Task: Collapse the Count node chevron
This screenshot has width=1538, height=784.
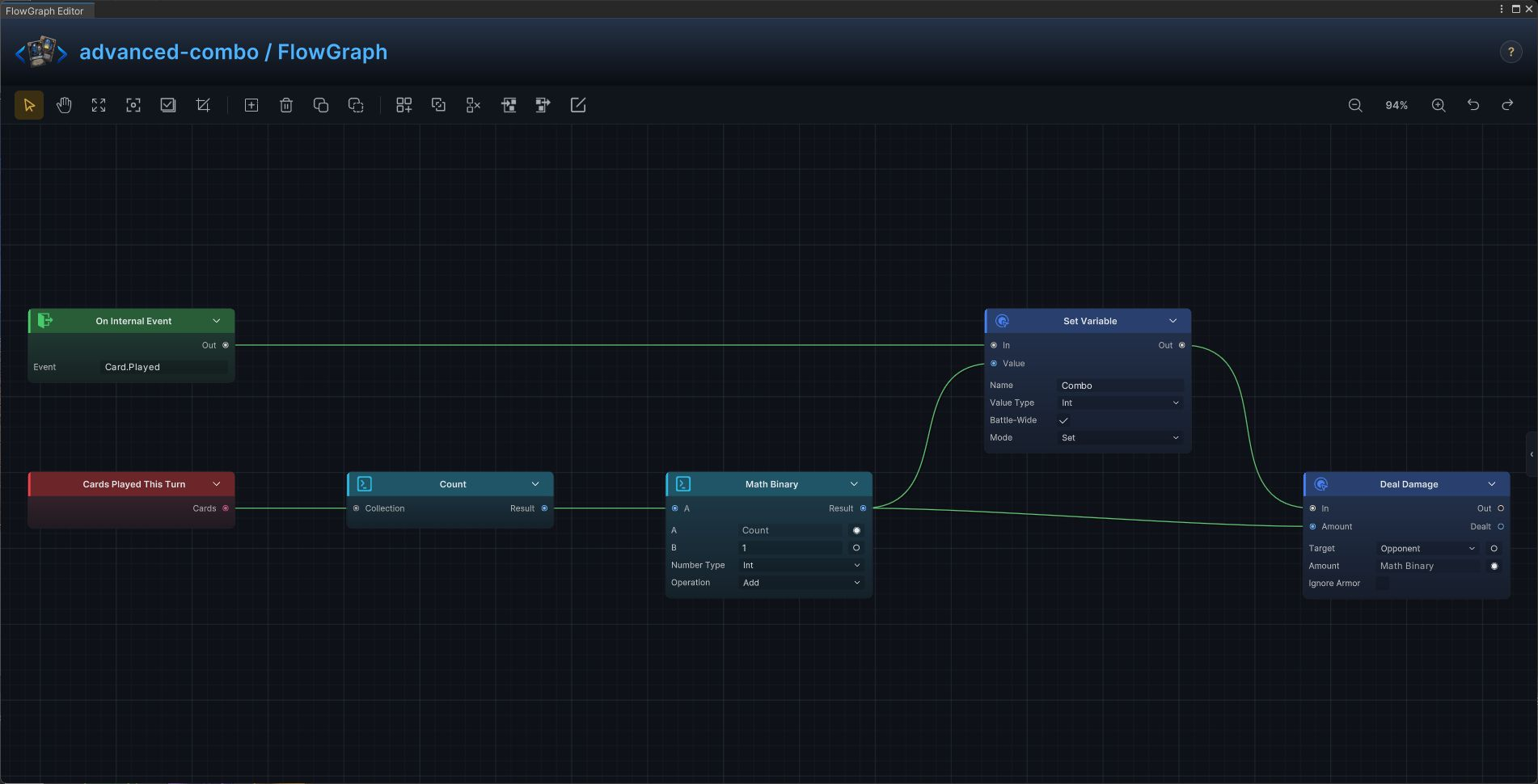Action: tap(535, 484)
